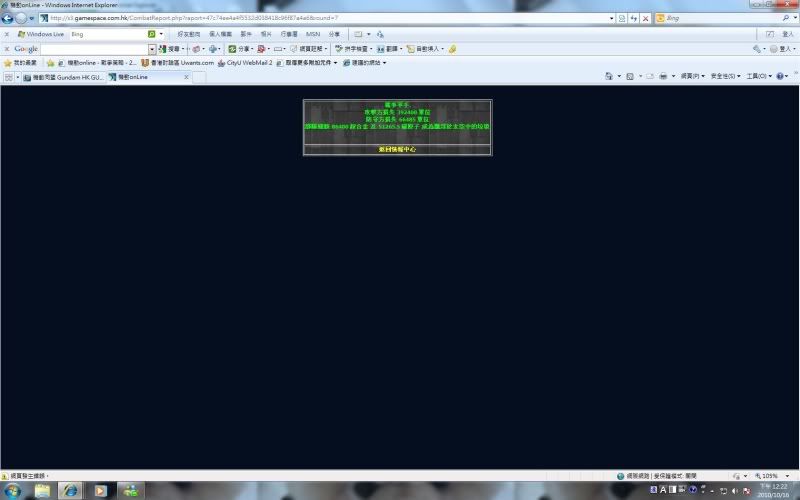800x500 pixels.
Task: Click the 返回情報中心 link
Action: 397,149
